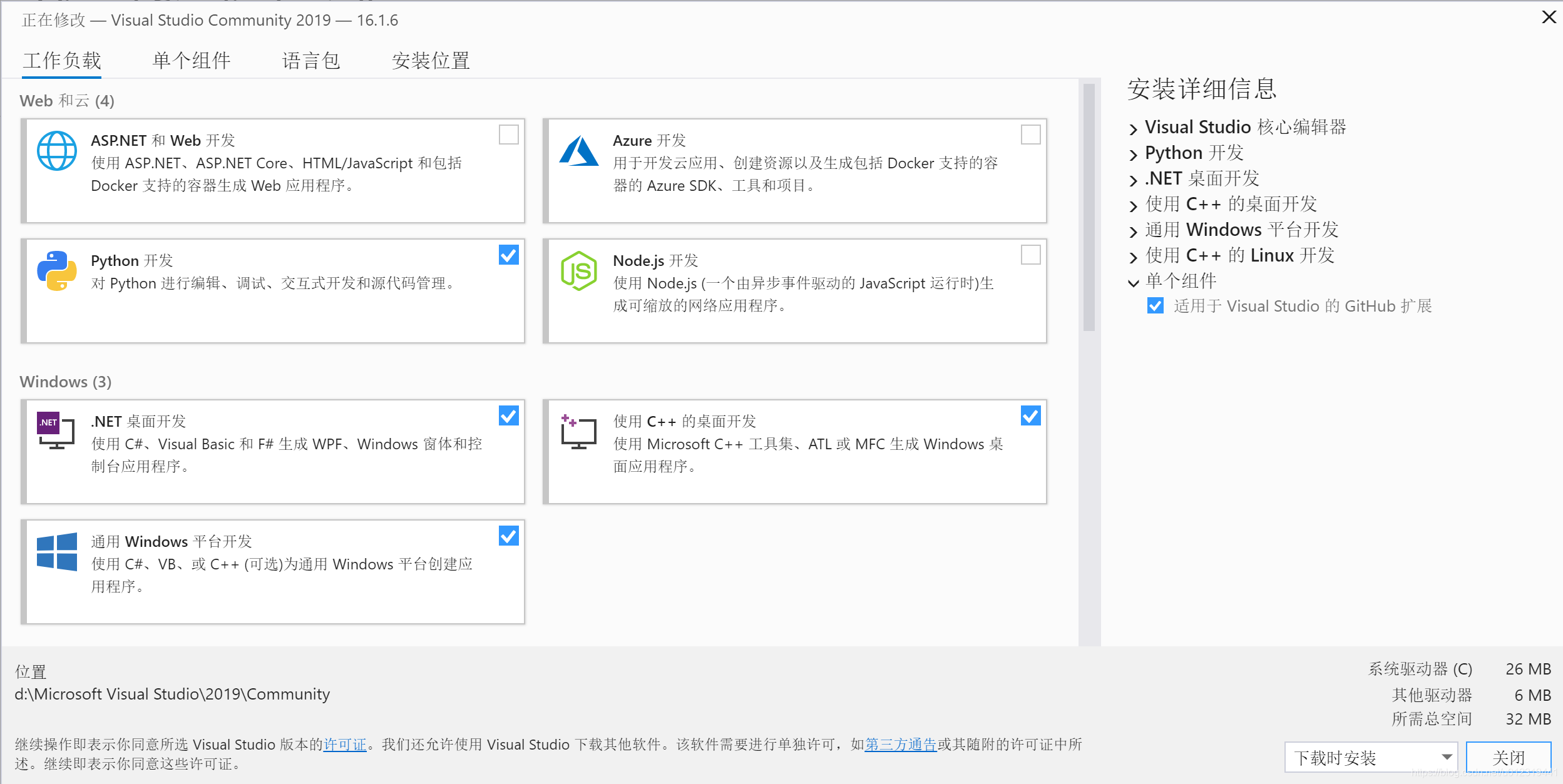Enable the Azure 开发 workload checkbox
Viewport: 1563px width, 784px height.
[1031, 135]
